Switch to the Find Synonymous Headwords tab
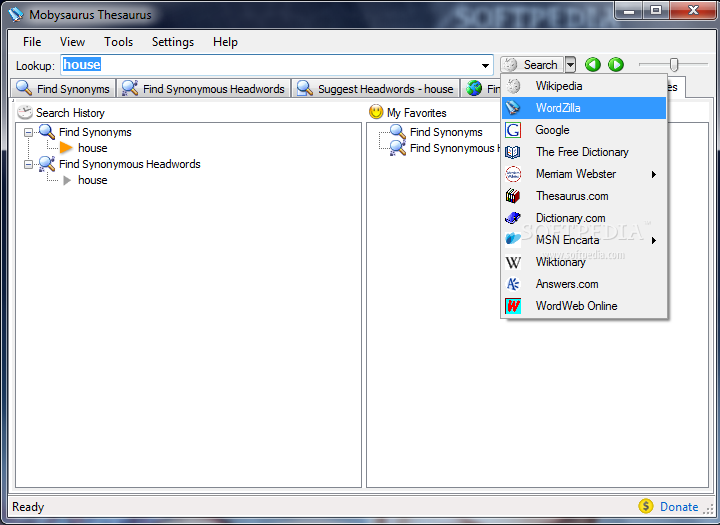 click(x=203, y=88)
